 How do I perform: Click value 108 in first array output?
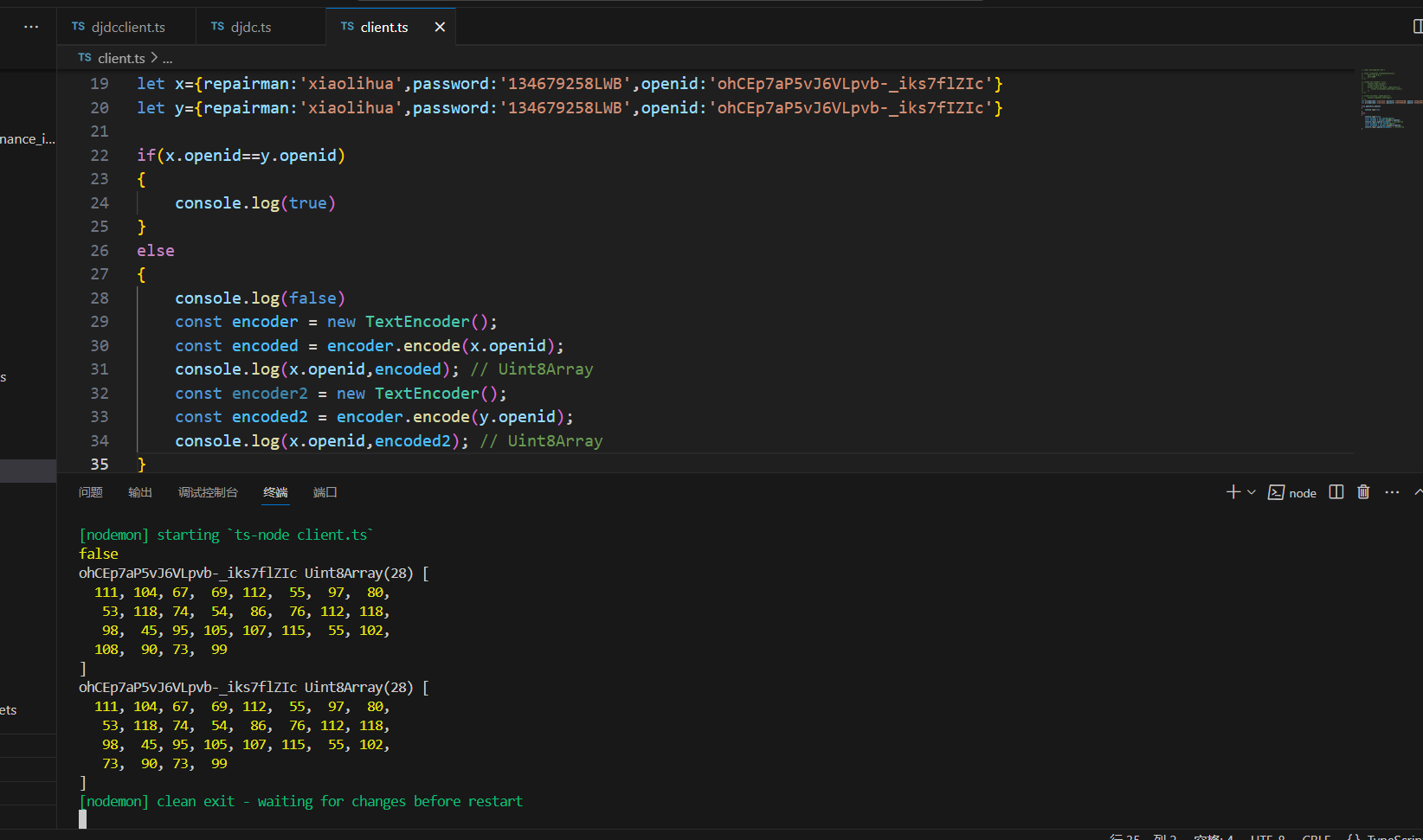point(106,650)
